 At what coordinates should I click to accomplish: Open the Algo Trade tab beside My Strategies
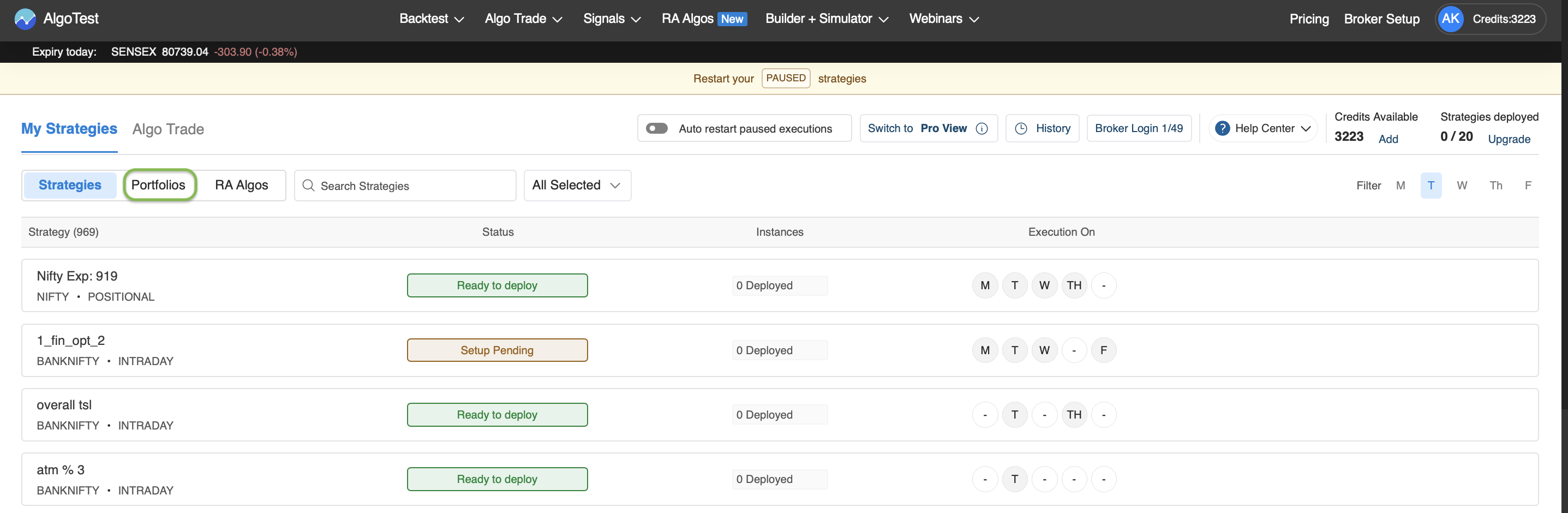click(167, 129)
